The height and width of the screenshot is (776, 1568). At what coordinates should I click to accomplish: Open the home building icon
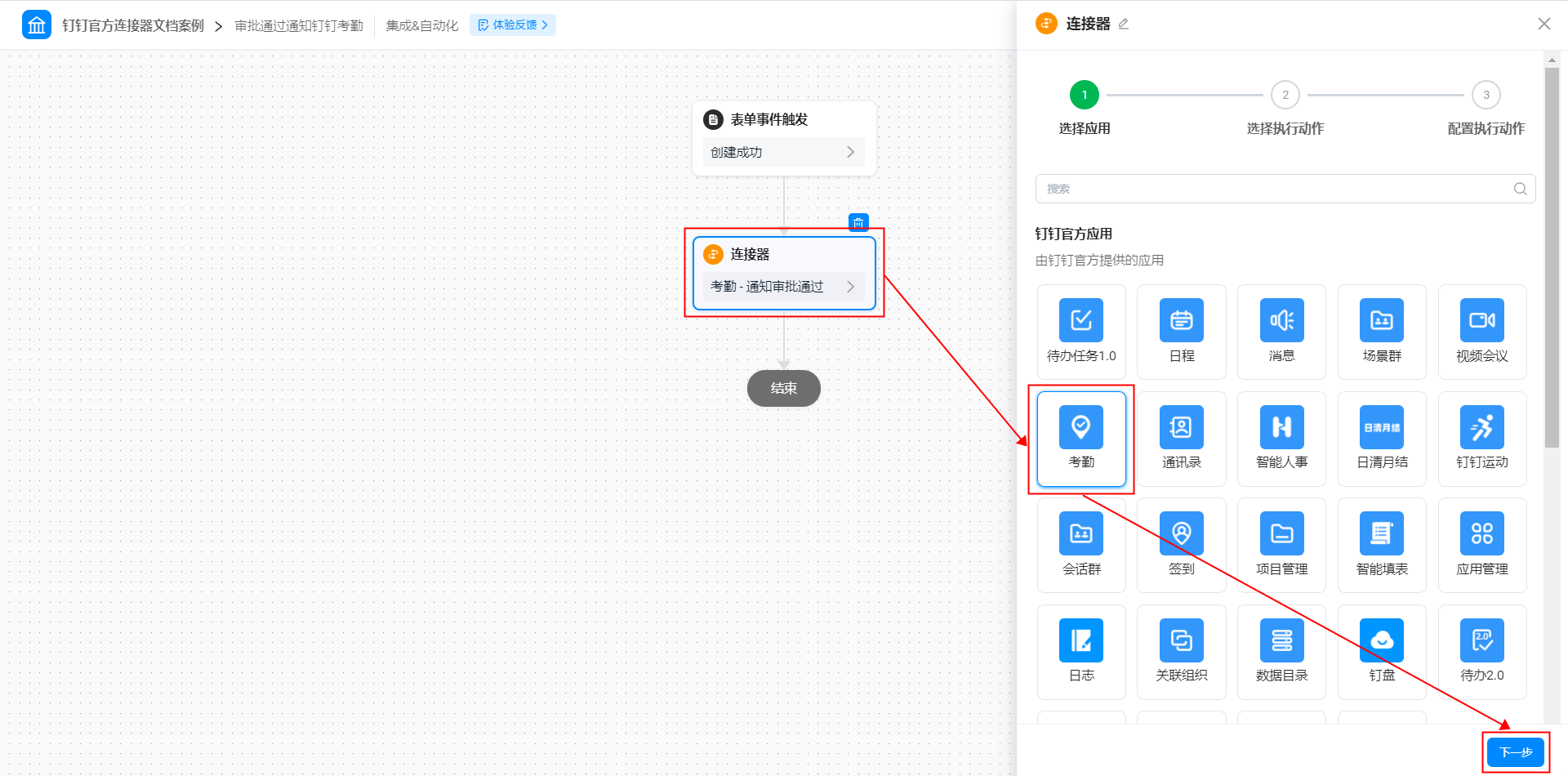click(x=37, y=25)
